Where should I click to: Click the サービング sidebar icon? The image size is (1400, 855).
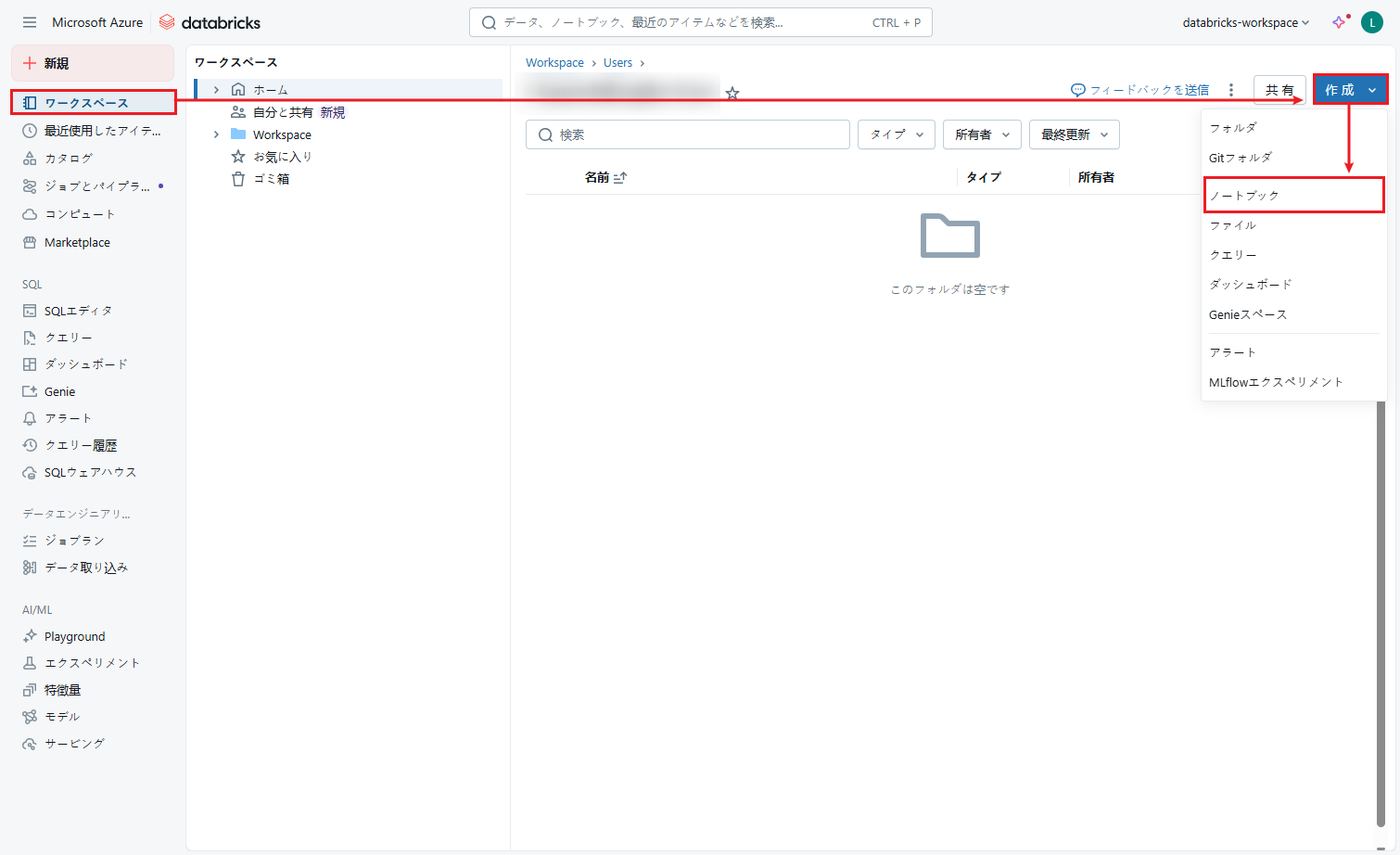30,744
